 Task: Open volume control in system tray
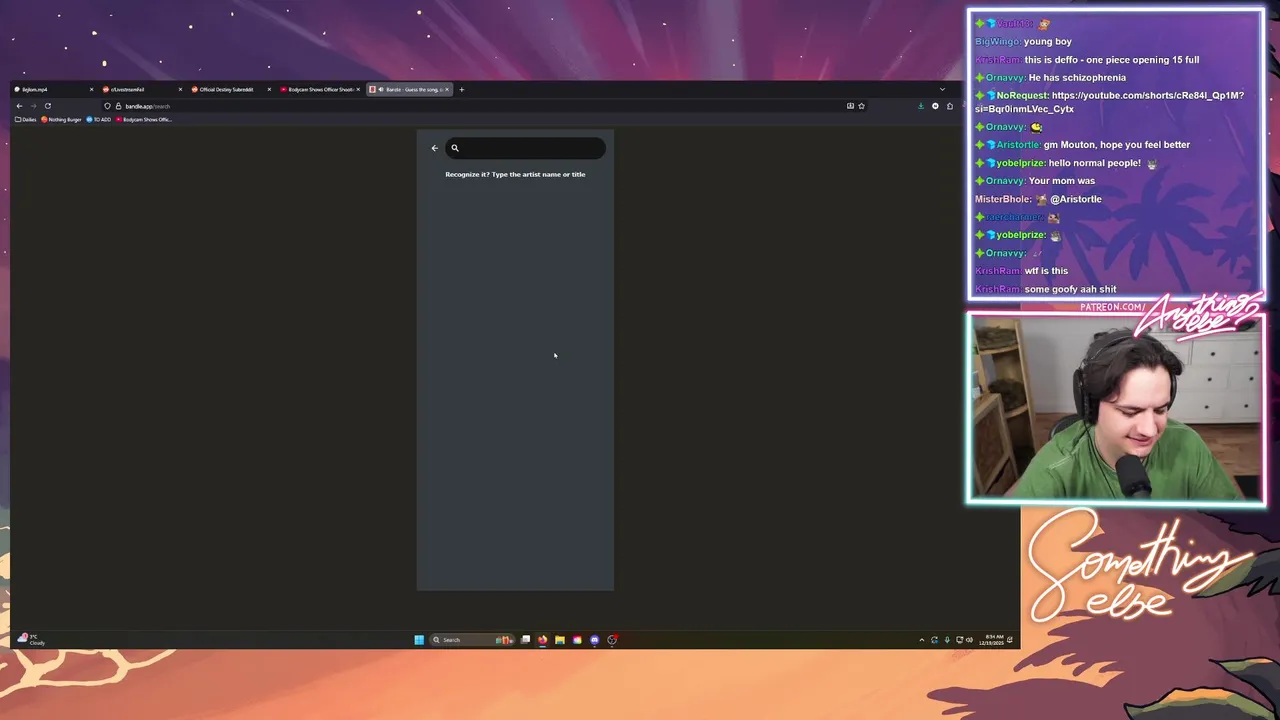[x=969, y=640]
